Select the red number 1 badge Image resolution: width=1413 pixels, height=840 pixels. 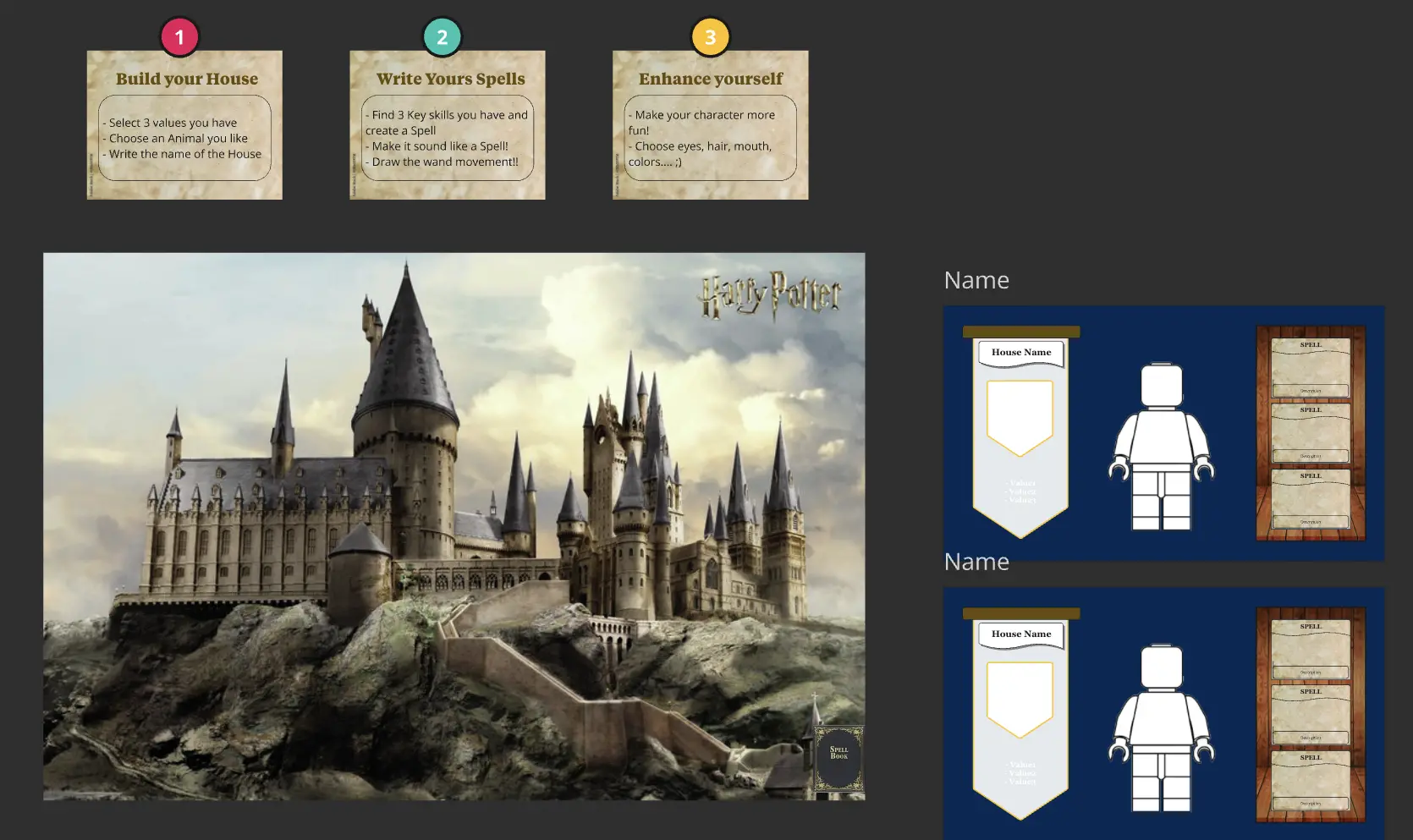[179, 37]
